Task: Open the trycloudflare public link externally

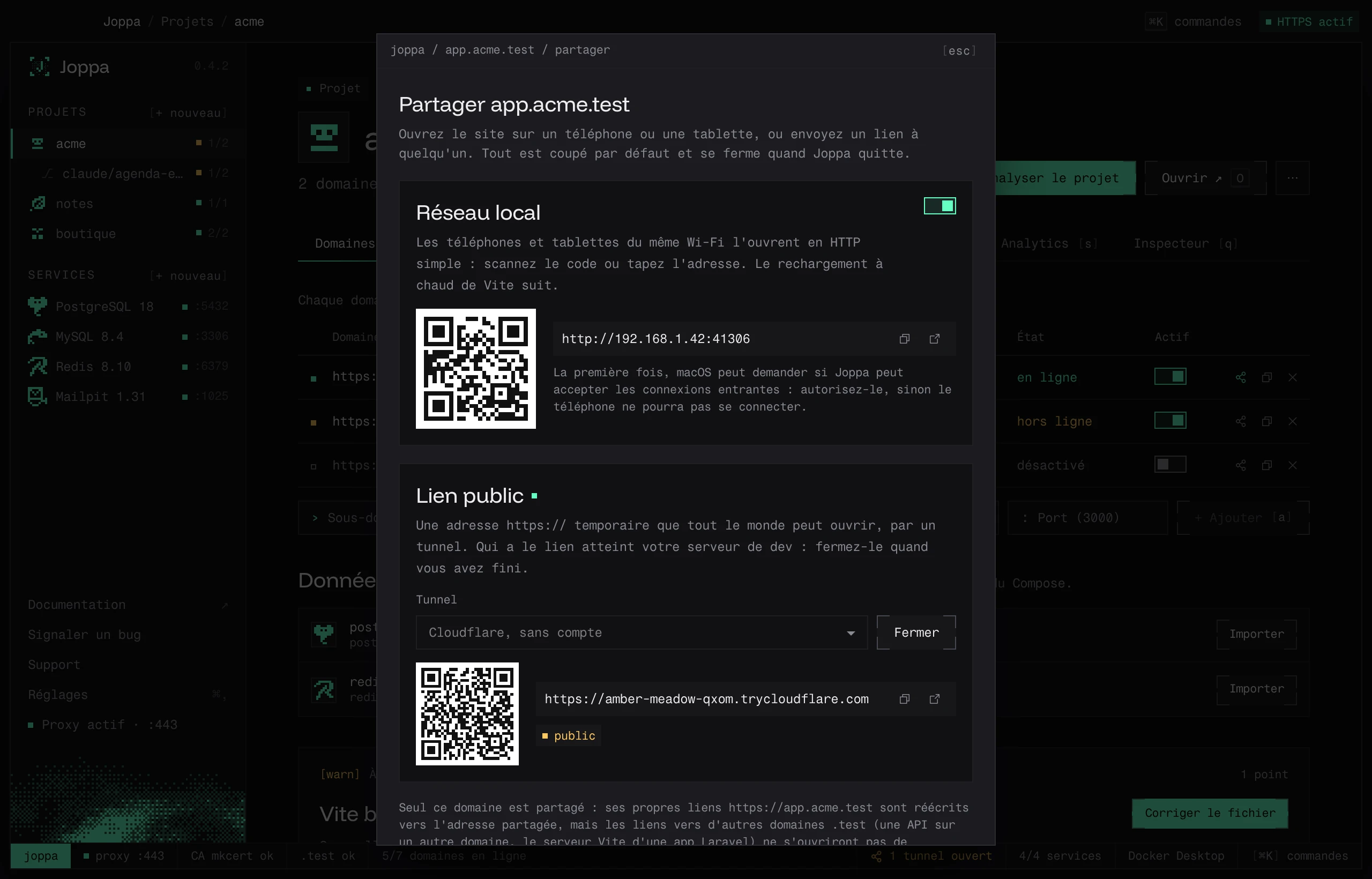Action: pyautogui.click(x=934, y=699)
